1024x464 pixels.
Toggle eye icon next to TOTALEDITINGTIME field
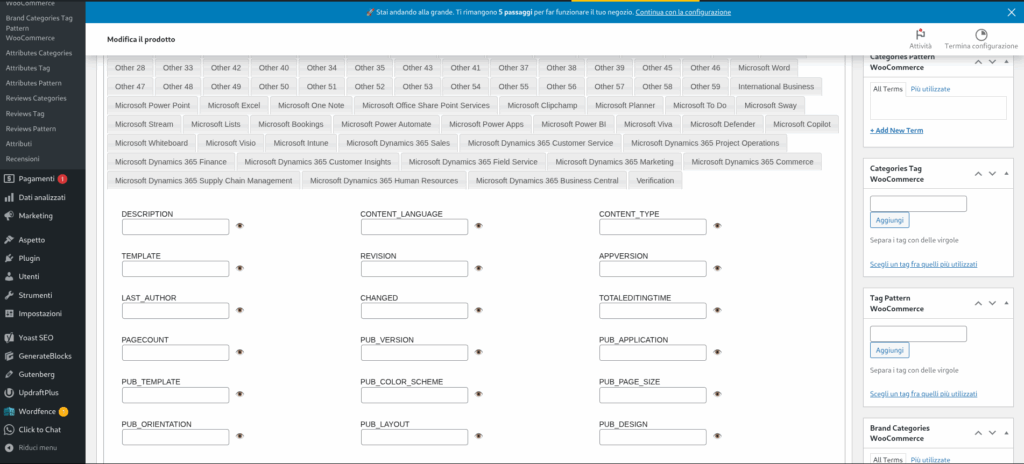click(x=718, y=310)
